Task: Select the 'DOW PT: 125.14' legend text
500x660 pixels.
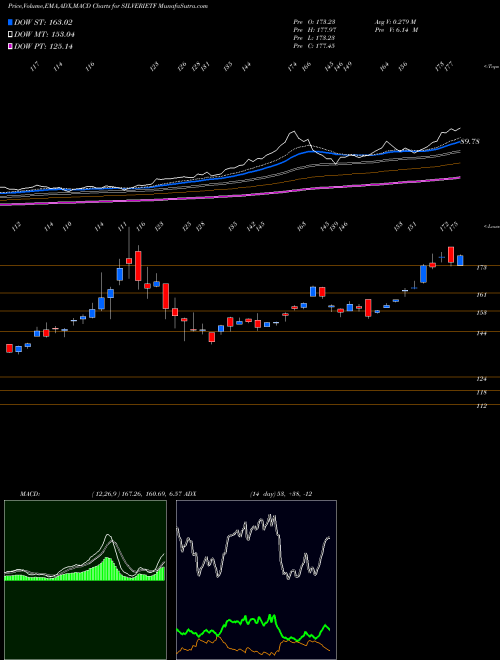Action: 43,46
